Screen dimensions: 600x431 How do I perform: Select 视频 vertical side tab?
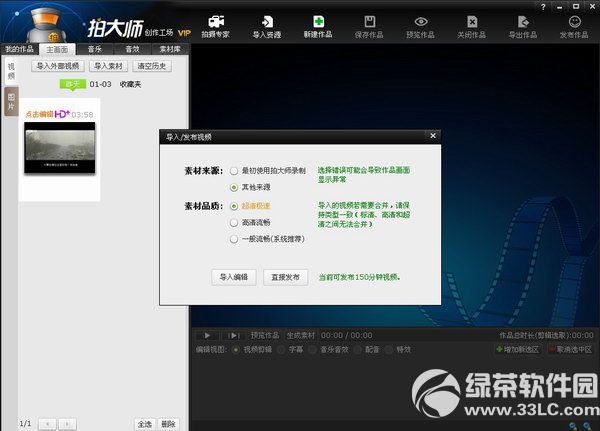point(11,71)
